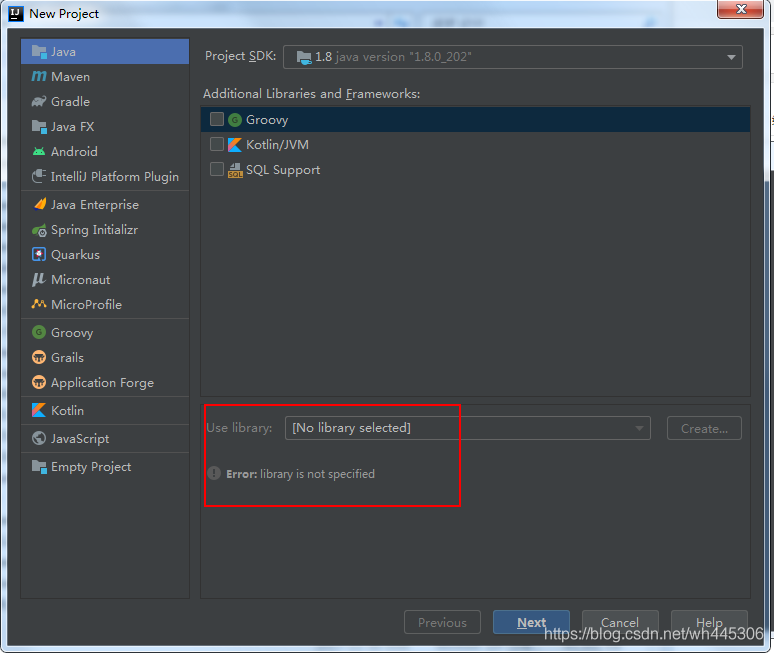Enable the Kotlin/JVM checkbox

217,144
